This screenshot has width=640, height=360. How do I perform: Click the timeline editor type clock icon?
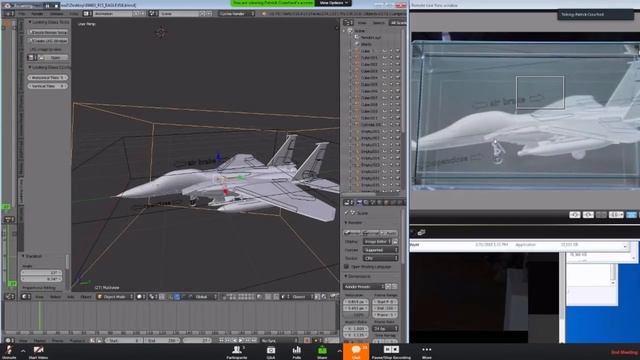coord(8,340)
